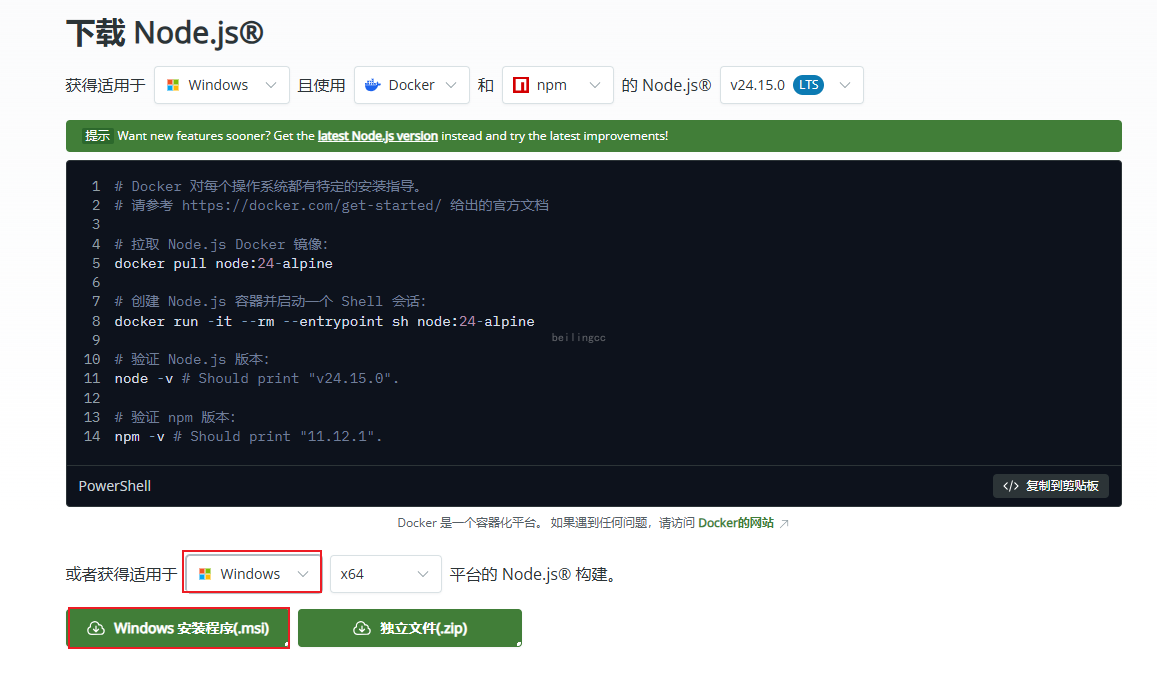Click the download icon on Windows installer button
The width and height of the screenshot is (1157, 674).
point(96,628)
